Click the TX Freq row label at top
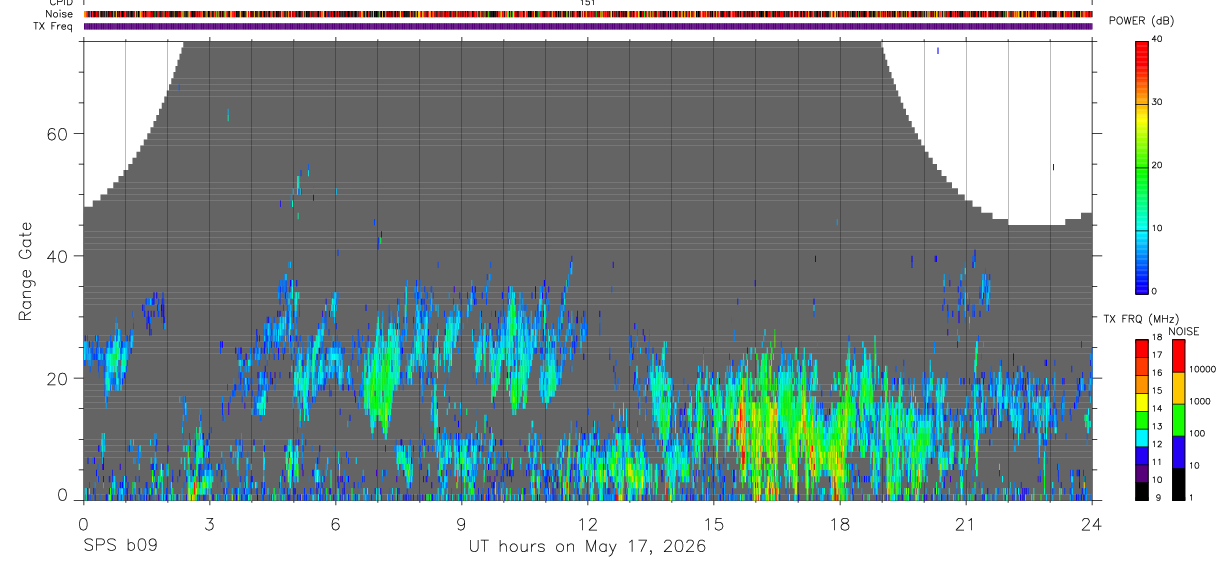The image size is (1228, 567). [54, 26]
